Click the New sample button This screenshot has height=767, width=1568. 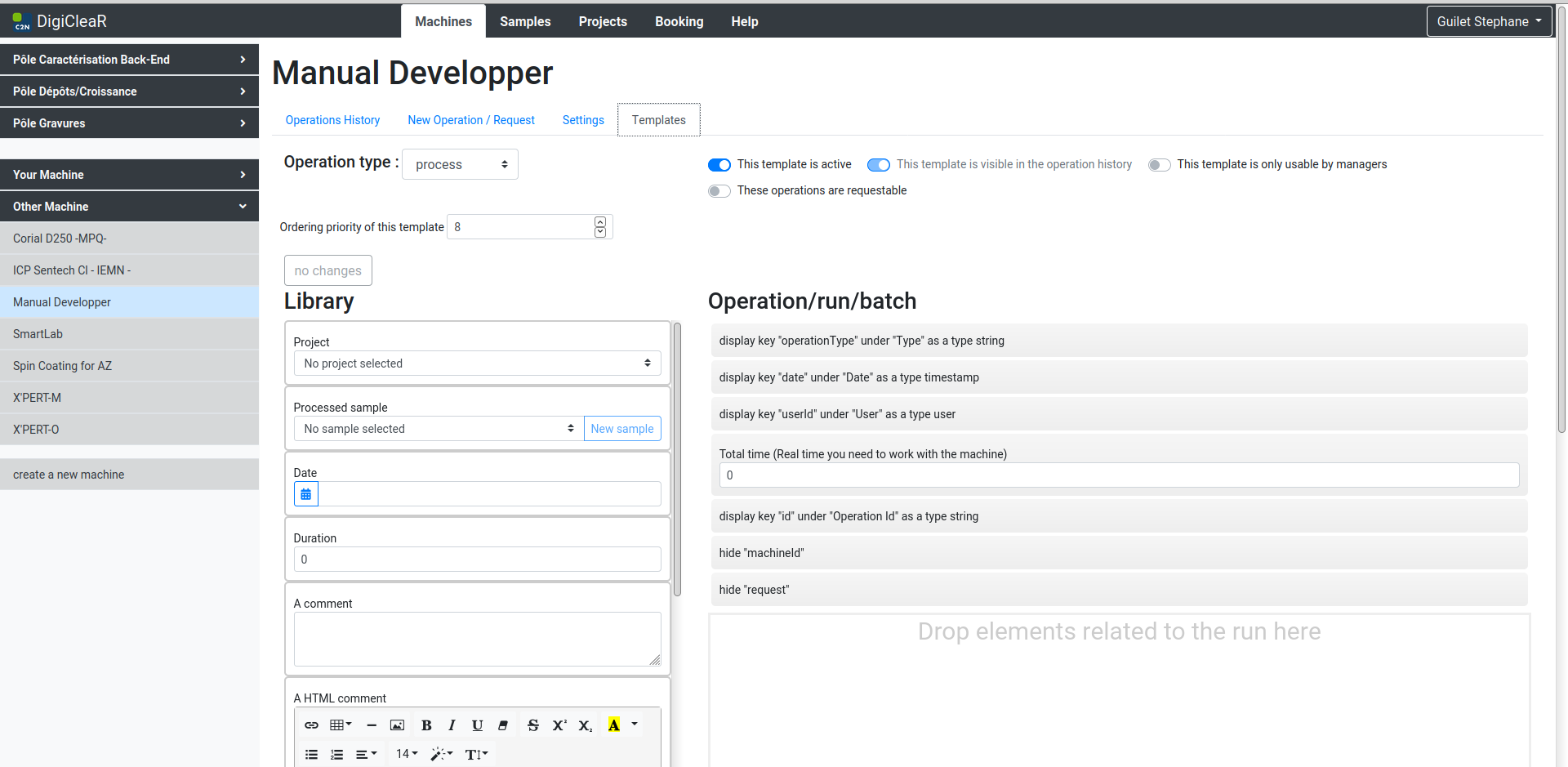621,429
